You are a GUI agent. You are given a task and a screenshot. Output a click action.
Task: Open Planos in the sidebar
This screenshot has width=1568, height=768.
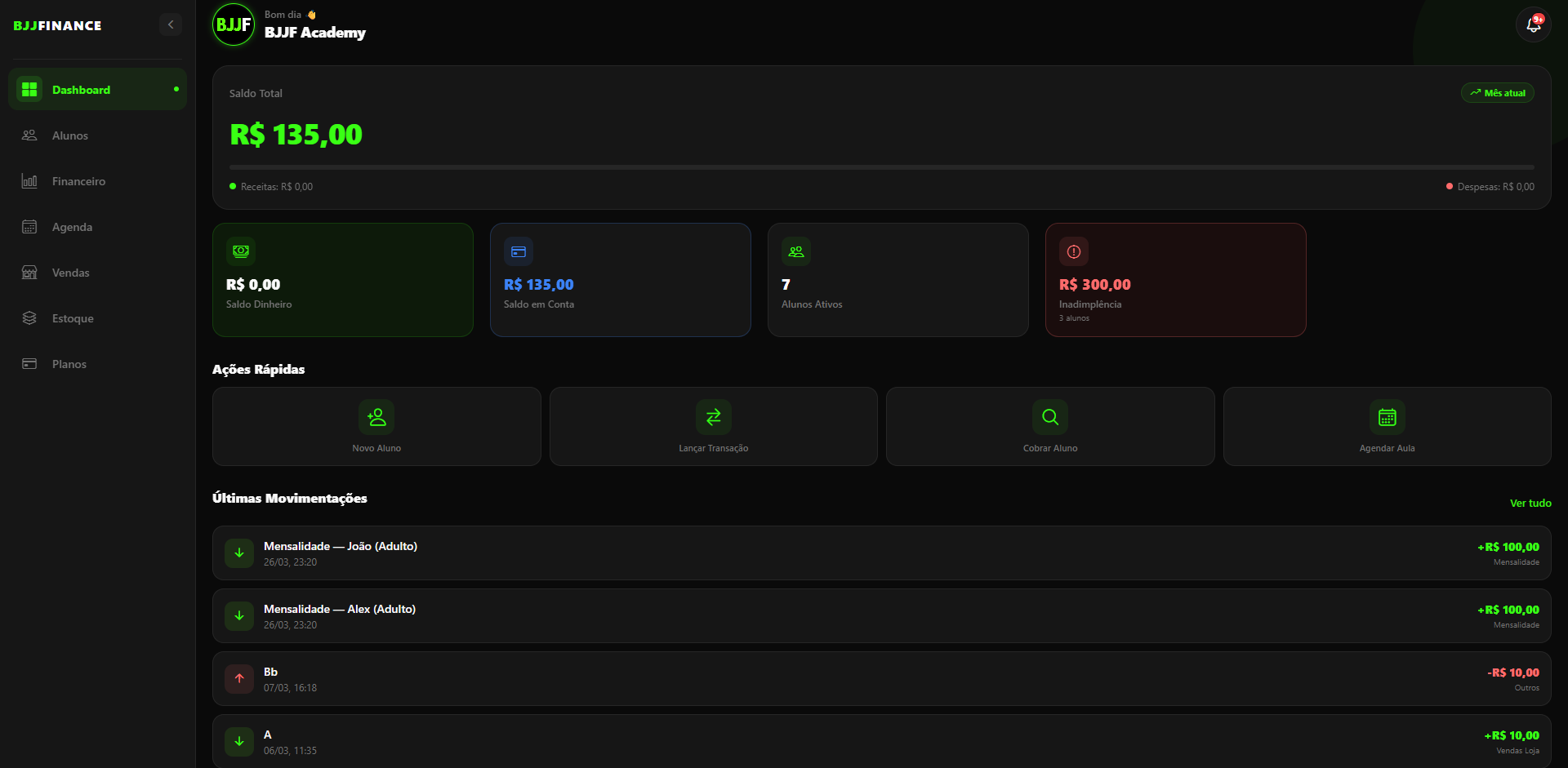point(97,364)
